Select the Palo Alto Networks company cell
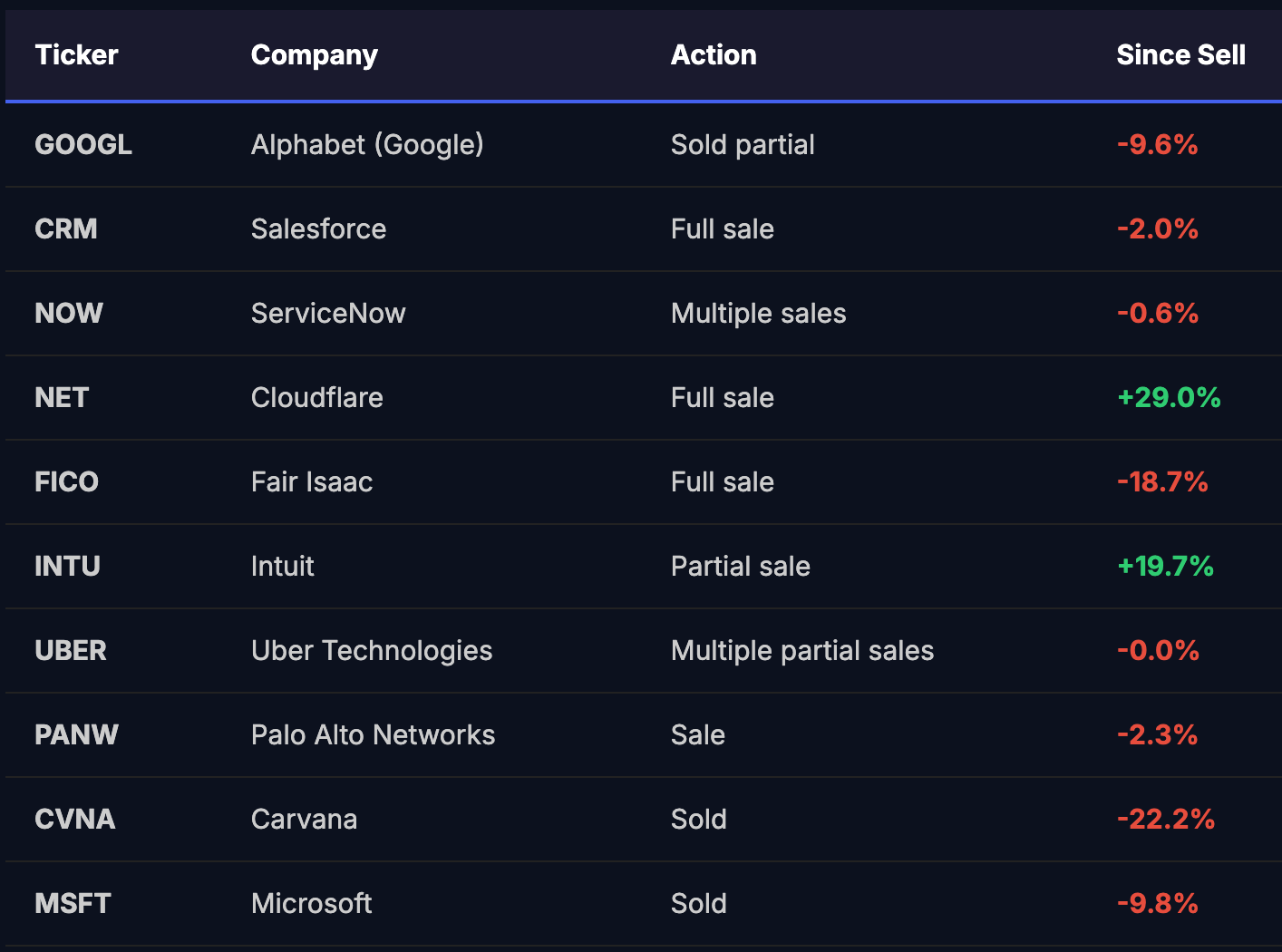1282x952 pixels. (373, 735)
